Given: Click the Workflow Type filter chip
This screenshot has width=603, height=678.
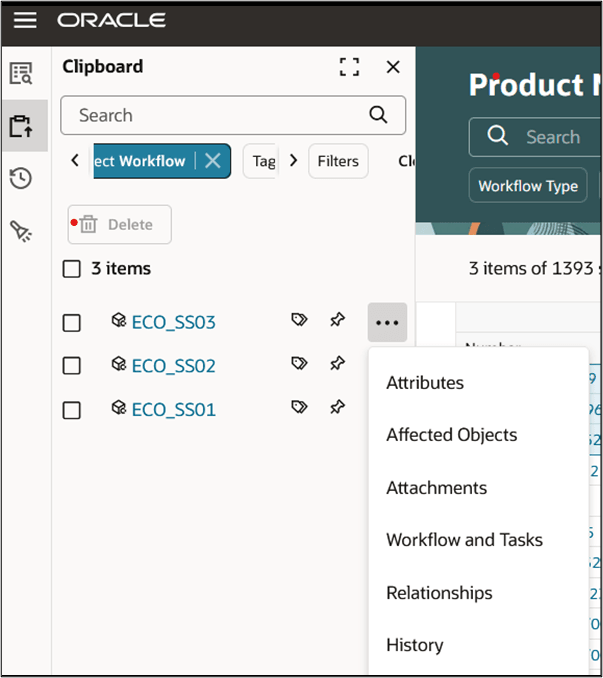Looking at the screenshot, I should click(528, 185).
